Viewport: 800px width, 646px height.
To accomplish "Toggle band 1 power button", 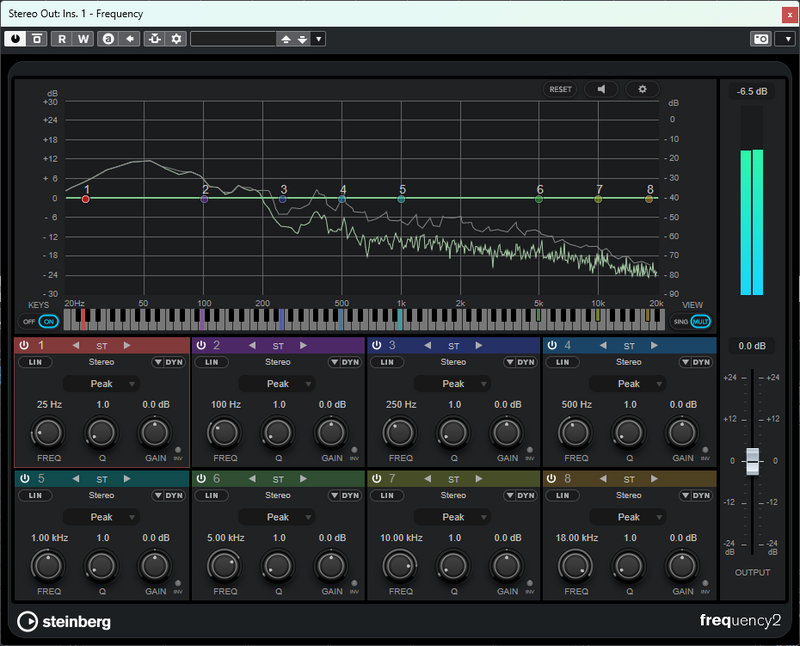I will click(x=24, y=345).
